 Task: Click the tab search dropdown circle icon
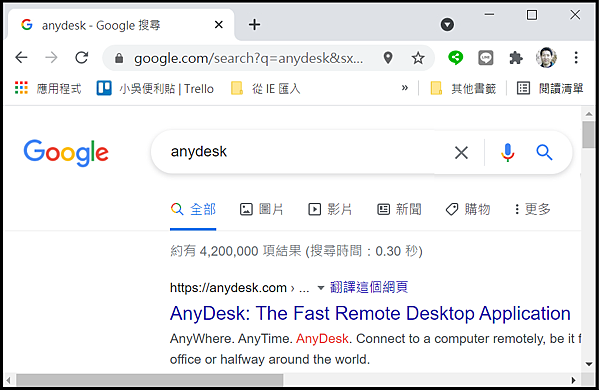(x=447, y=25)
